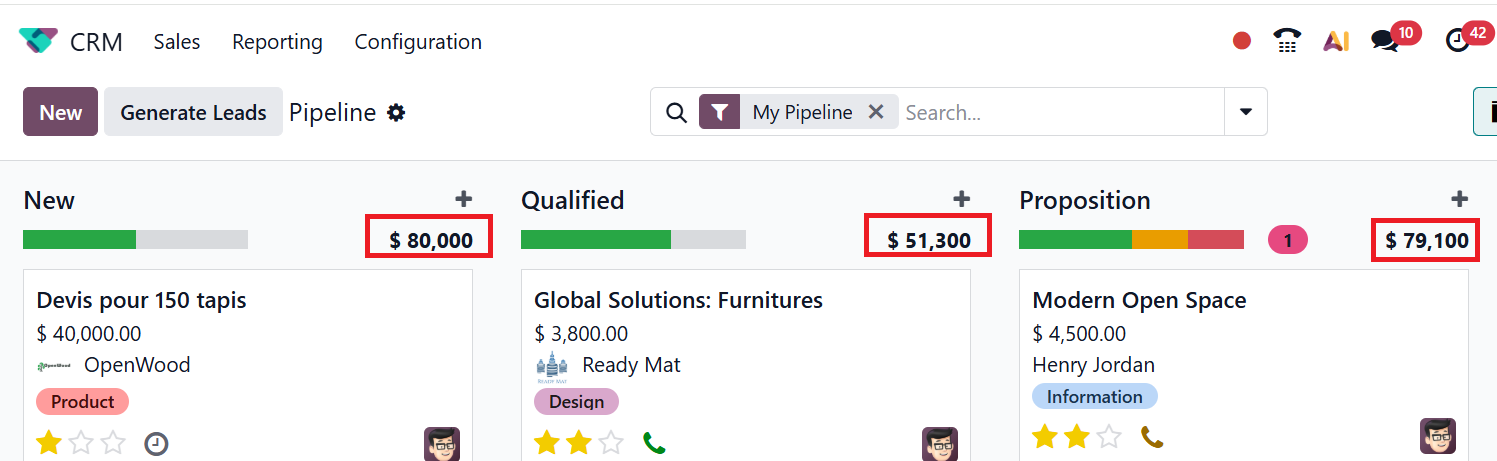Click the Pipeline settings gear icon
Screen dimensions: 1497x461
[397, 112]
